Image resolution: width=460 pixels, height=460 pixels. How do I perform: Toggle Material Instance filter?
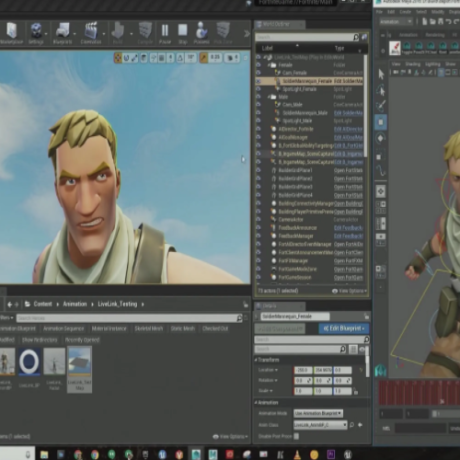tap(109, 329)
